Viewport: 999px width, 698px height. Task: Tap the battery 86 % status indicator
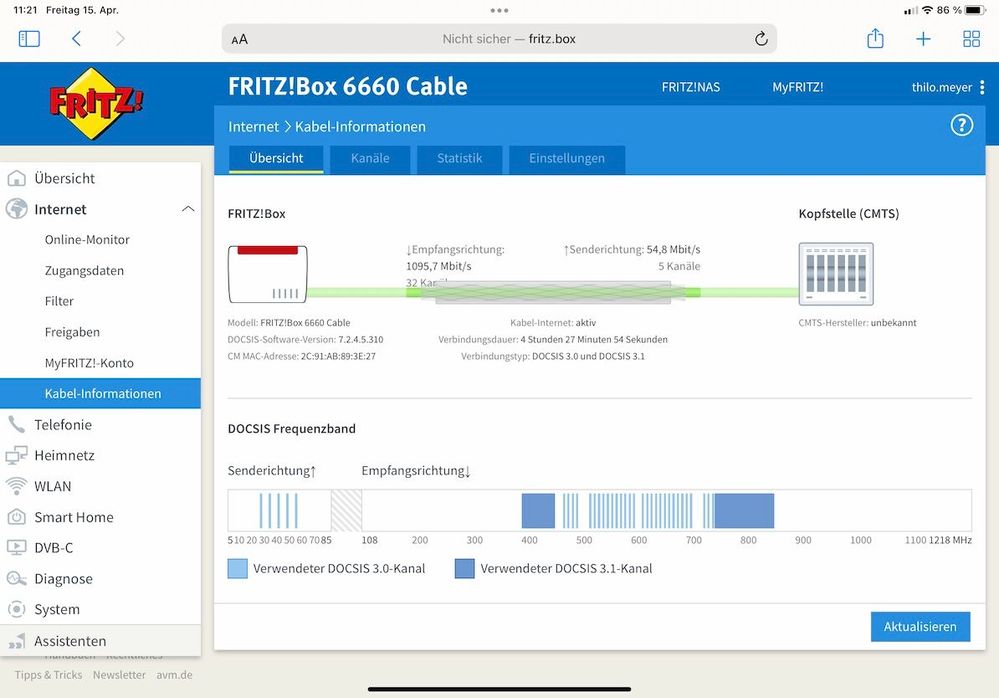[961, 10]
